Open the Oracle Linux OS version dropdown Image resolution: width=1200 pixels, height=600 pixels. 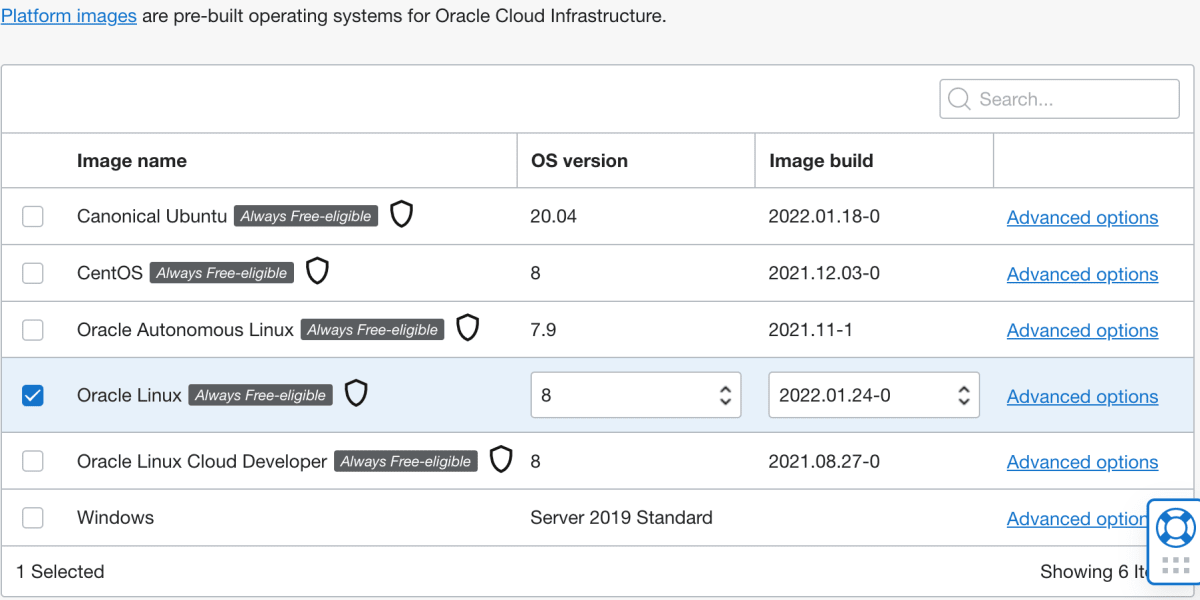click(636, 395)
